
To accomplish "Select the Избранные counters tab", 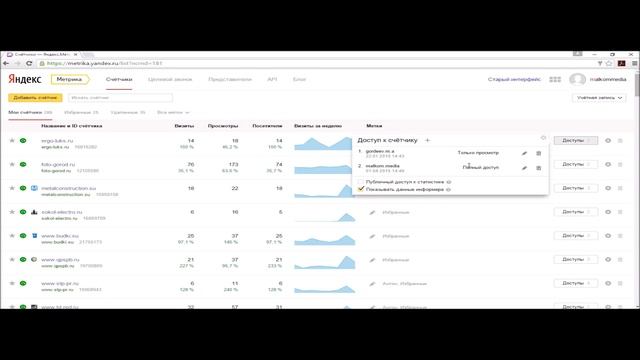I will 81,112.
